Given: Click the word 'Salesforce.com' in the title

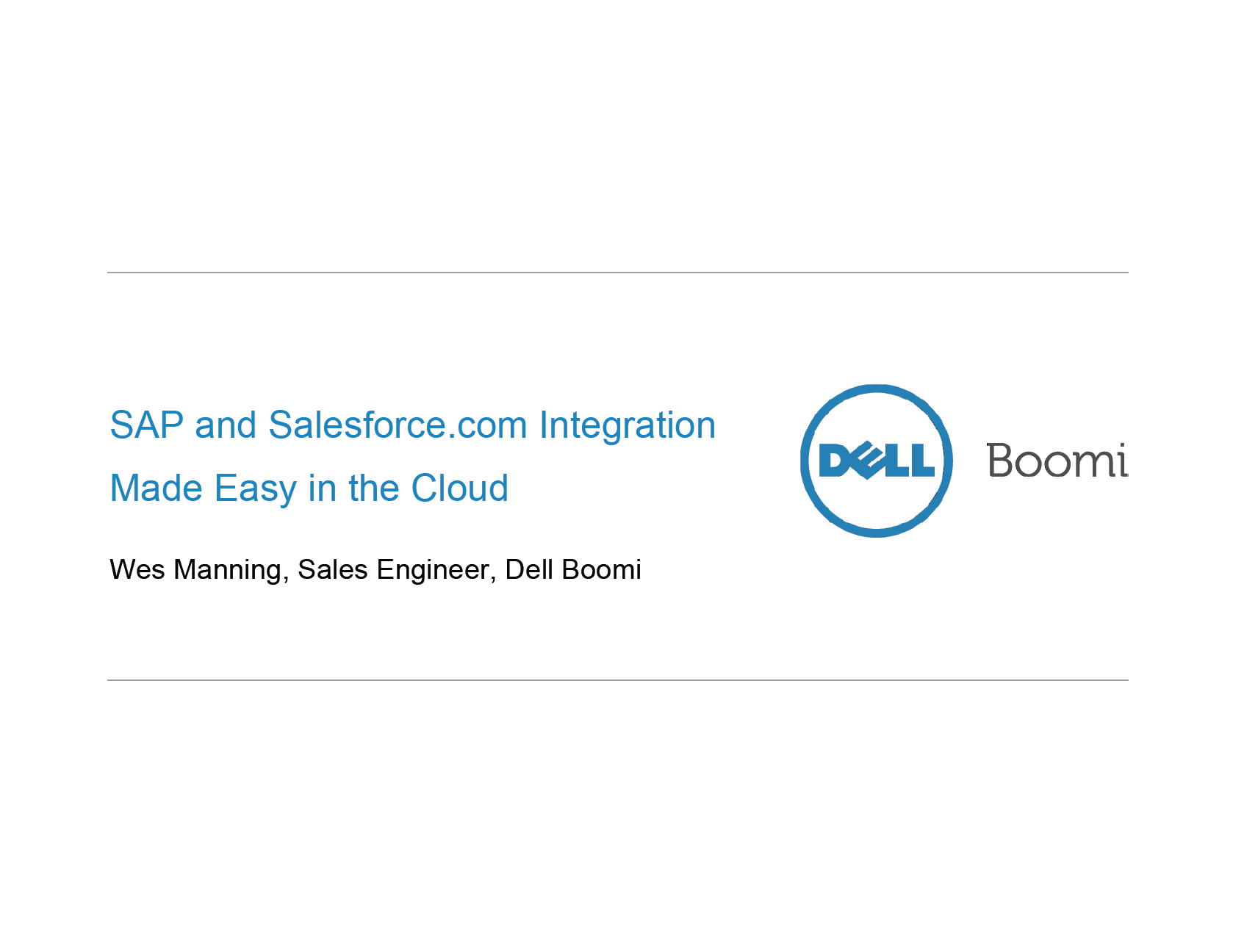Looking at the screenshot, I should click(x=398, y=425).
